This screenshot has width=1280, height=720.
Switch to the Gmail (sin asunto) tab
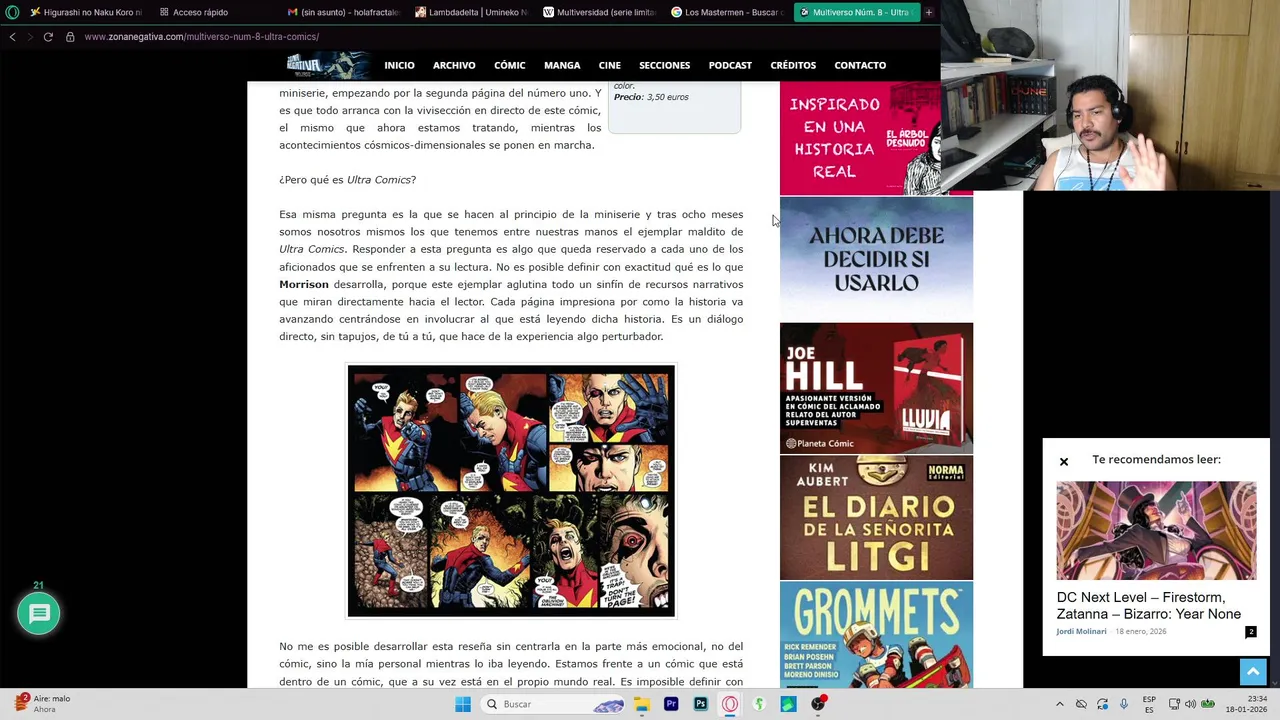(342, 12)
